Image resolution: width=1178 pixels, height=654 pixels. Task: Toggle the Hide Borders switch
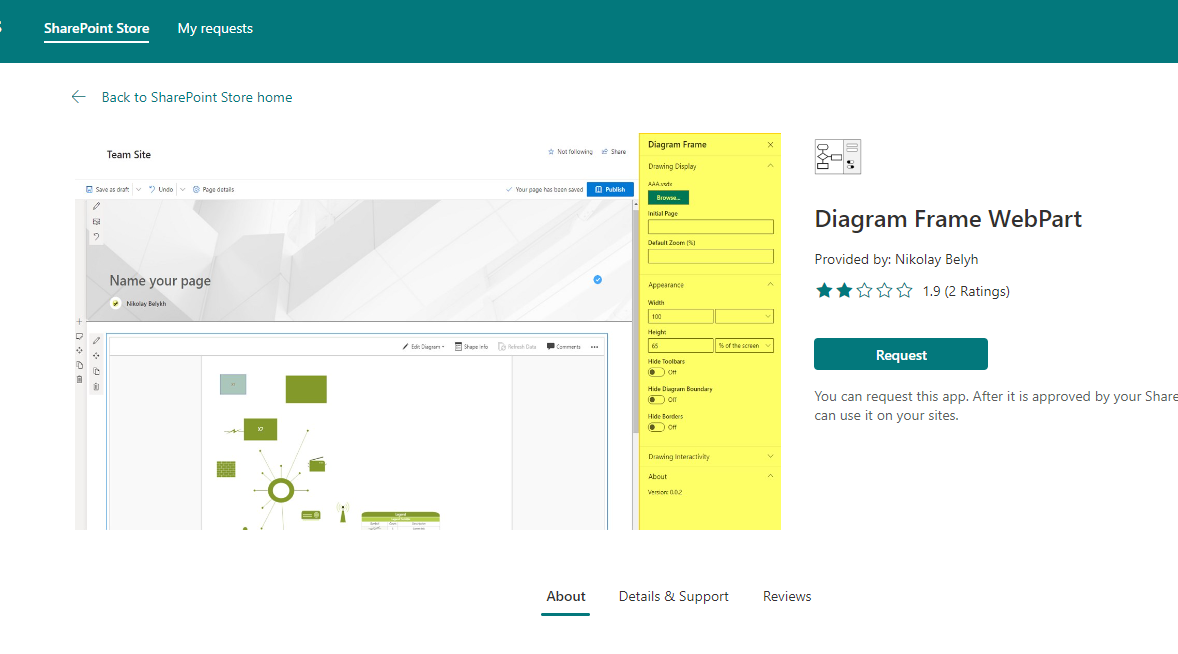tap(656, 427)
